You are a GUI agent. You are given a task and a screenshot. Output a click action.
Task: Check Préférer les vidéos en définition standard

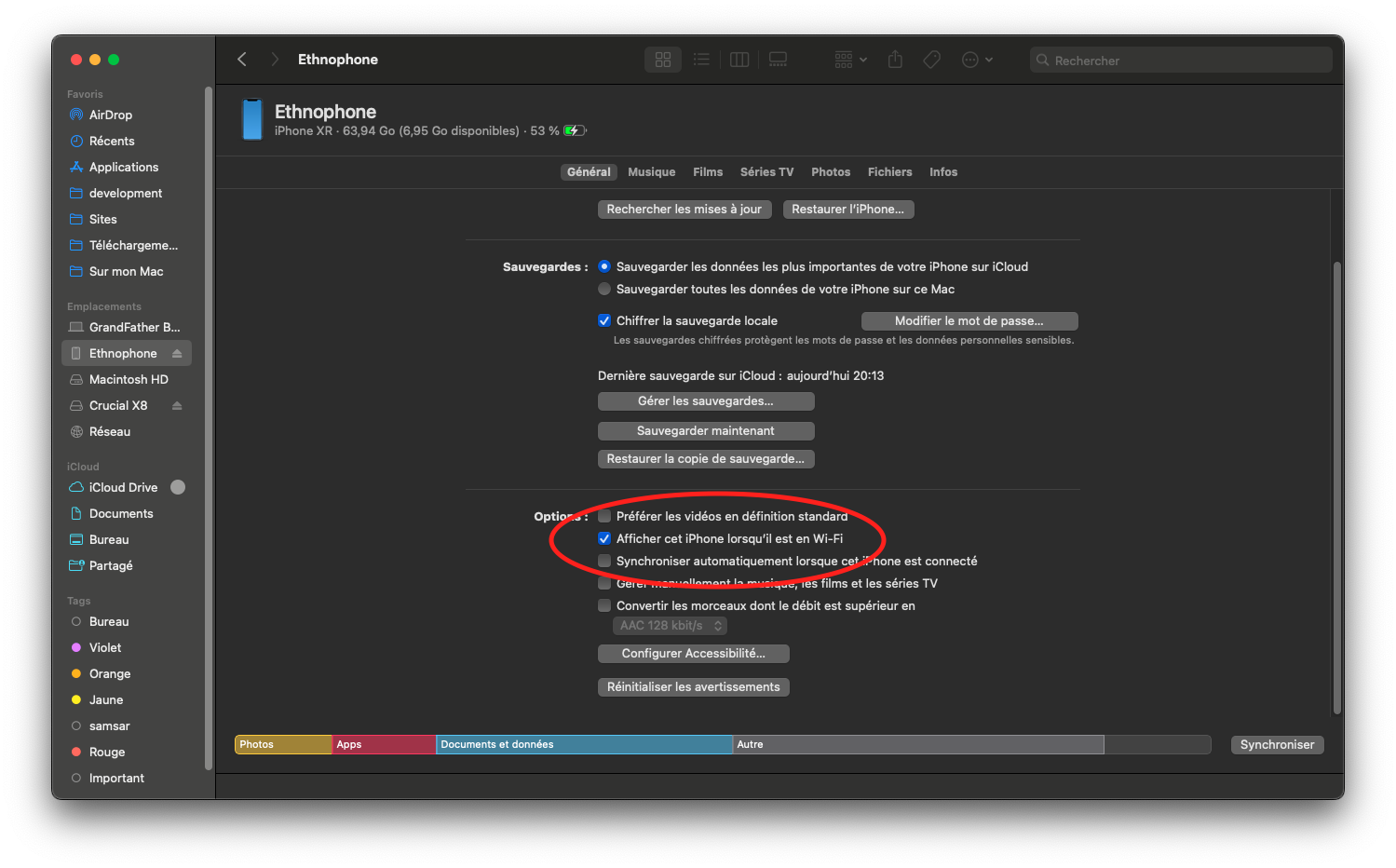click(604, 516)
